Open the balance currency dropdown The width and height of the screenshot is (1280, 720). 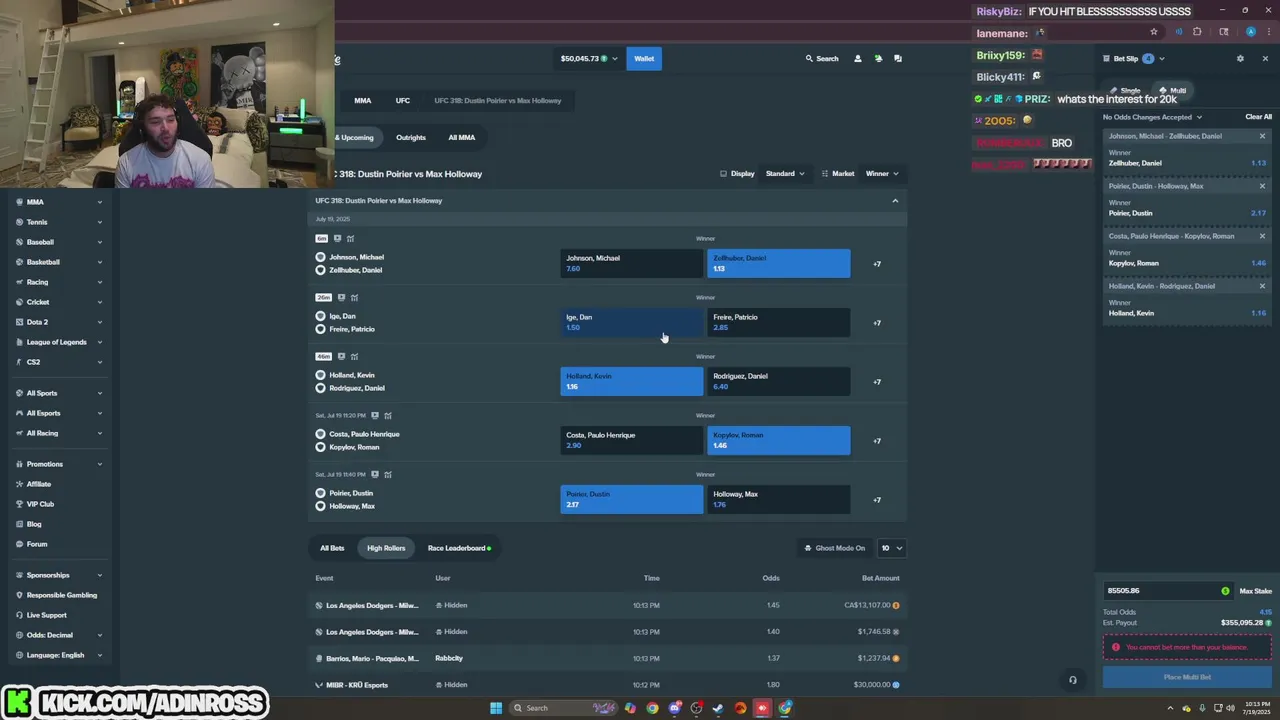point(589,59)
